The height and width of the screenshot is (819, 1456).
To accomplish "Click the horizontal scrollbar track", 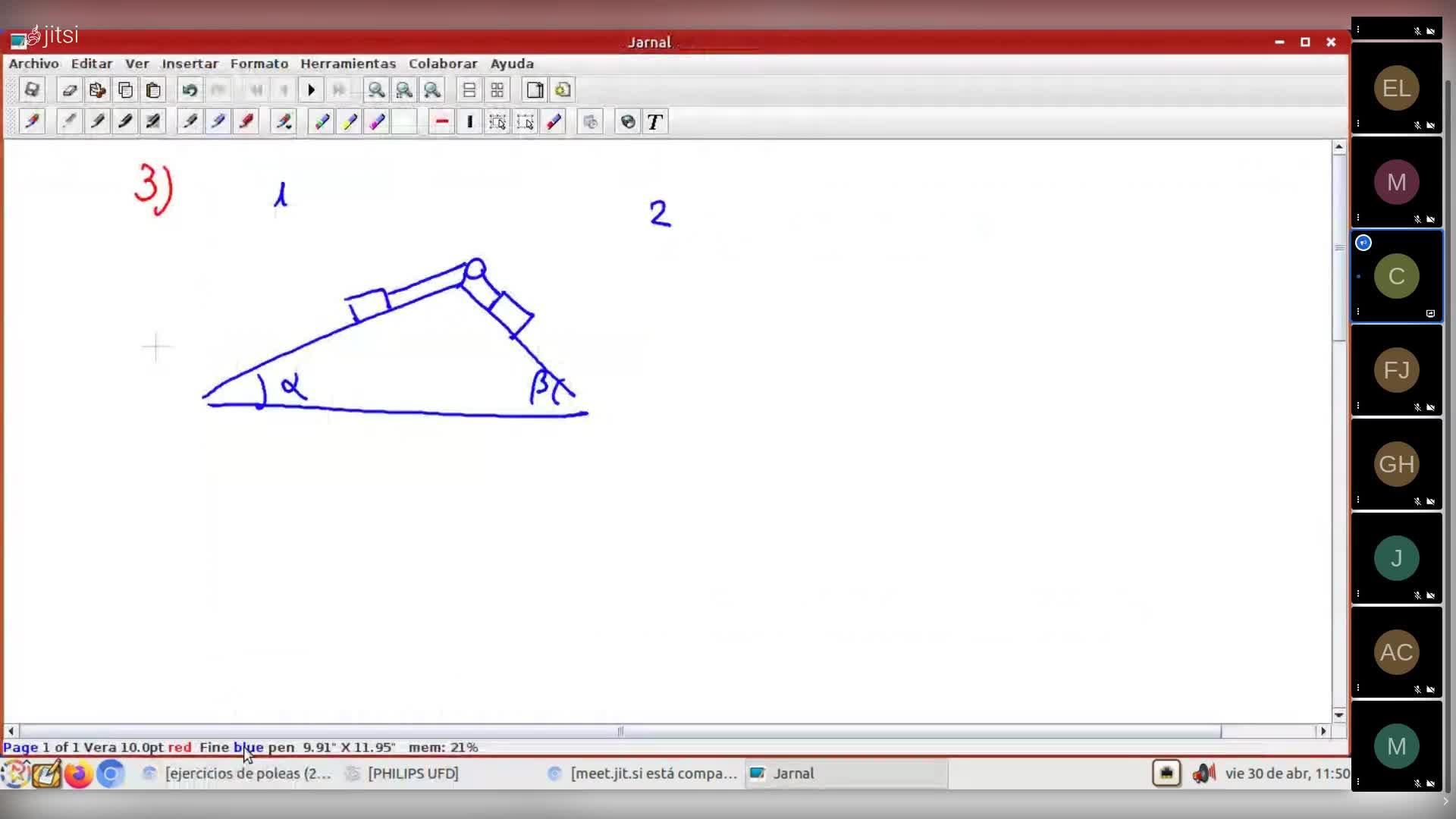I will pos(1270,731).
